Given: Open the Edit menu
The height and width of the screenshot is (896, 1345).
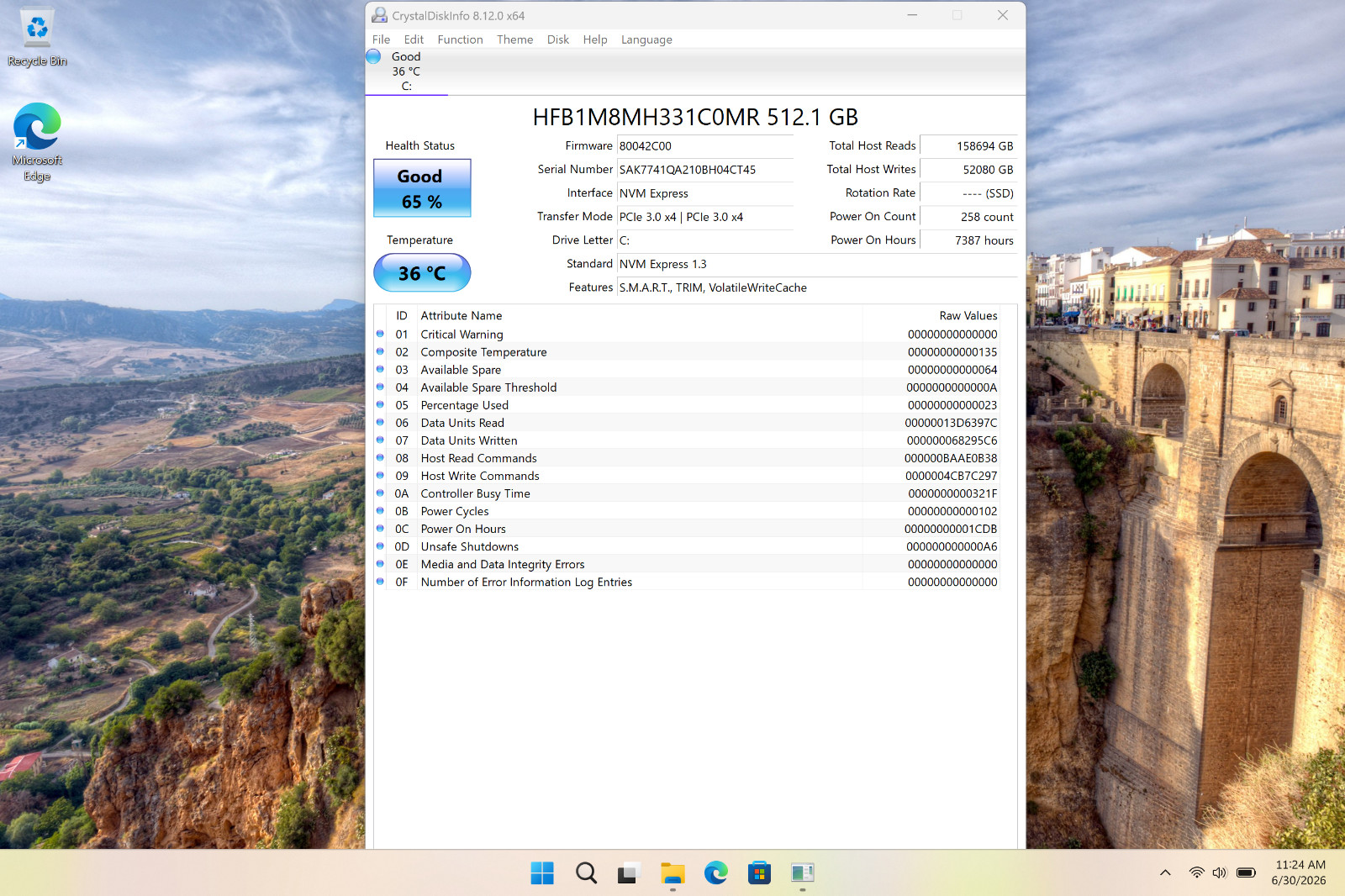Looking at the screenshot, I should [414, 40].
